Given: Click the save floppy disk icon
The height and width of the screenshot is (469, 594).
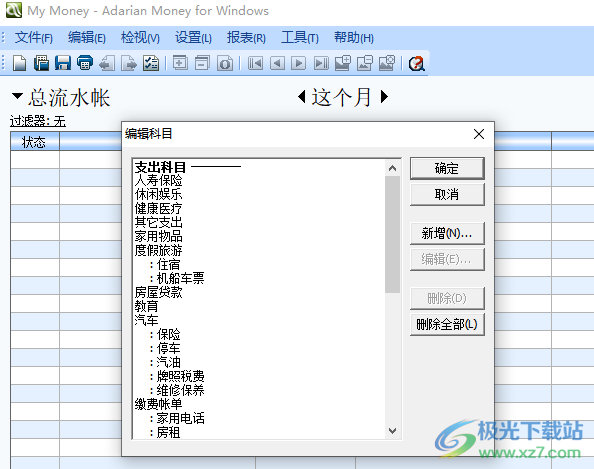Looking at the screenshot, I should (x=63, y=63).
